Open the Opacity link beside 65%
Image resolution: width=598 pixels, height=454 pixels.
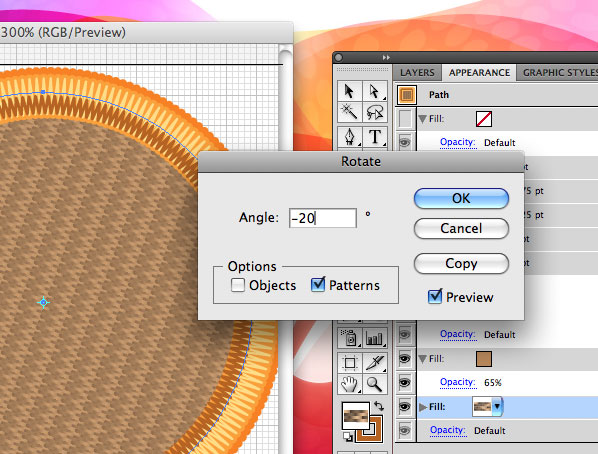point(458,382)
